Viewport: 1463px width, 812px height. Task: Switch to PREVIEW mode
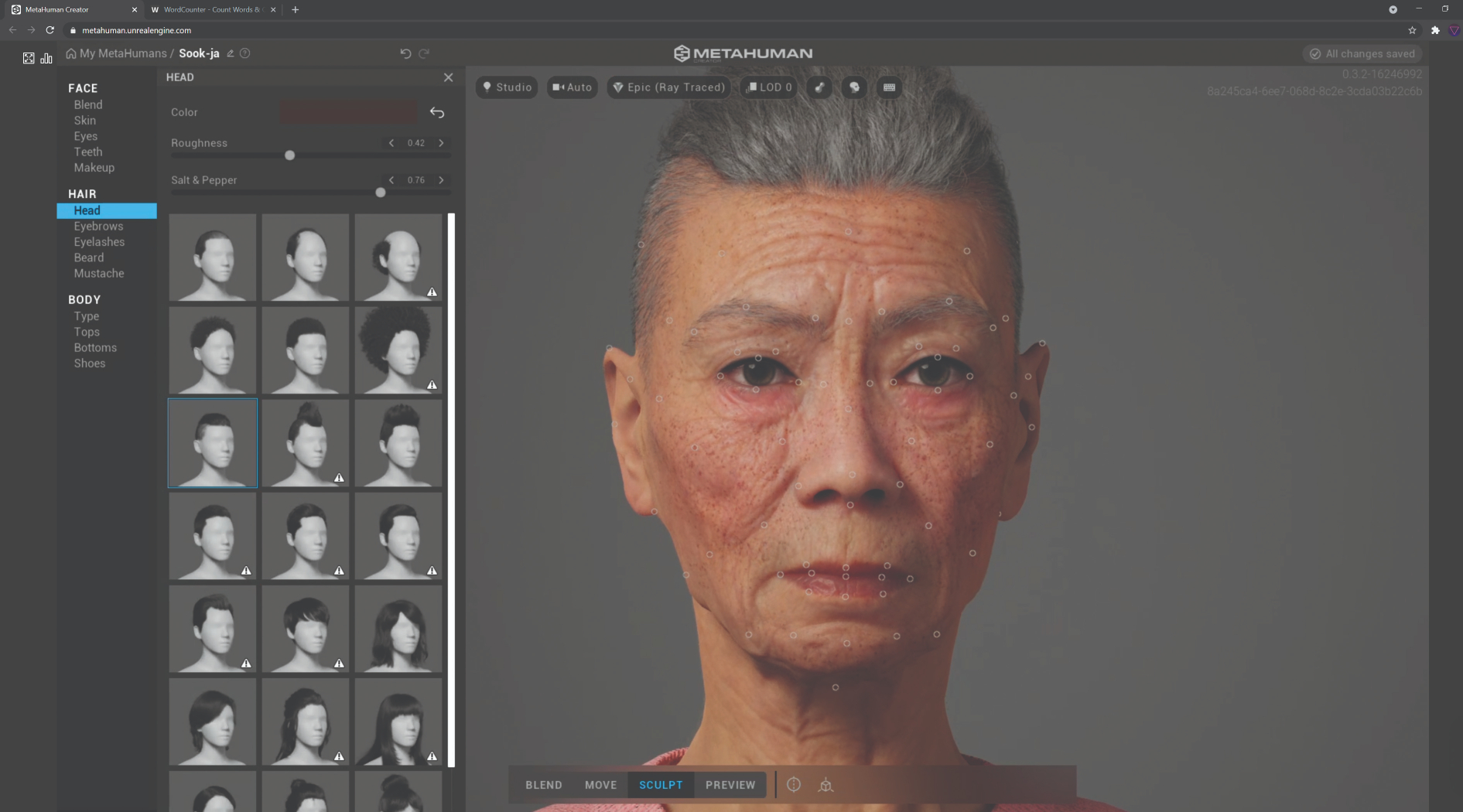pos(730,785)
